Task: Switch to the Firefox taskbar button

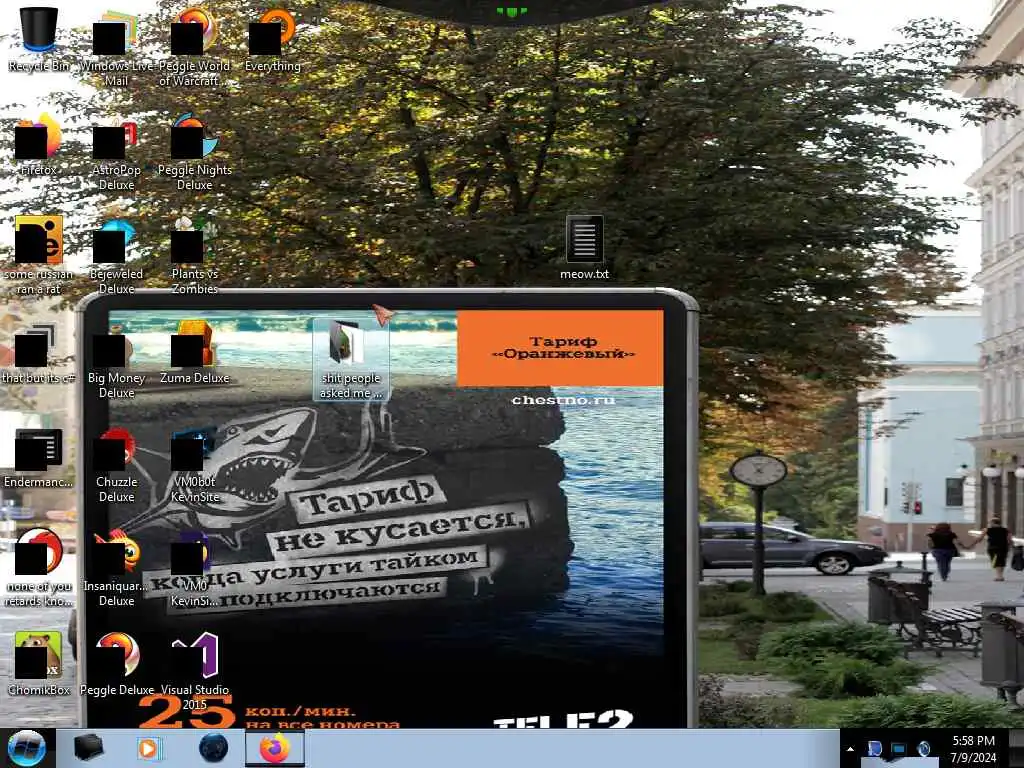Action: pyautogui.click(x=275, y=748)
